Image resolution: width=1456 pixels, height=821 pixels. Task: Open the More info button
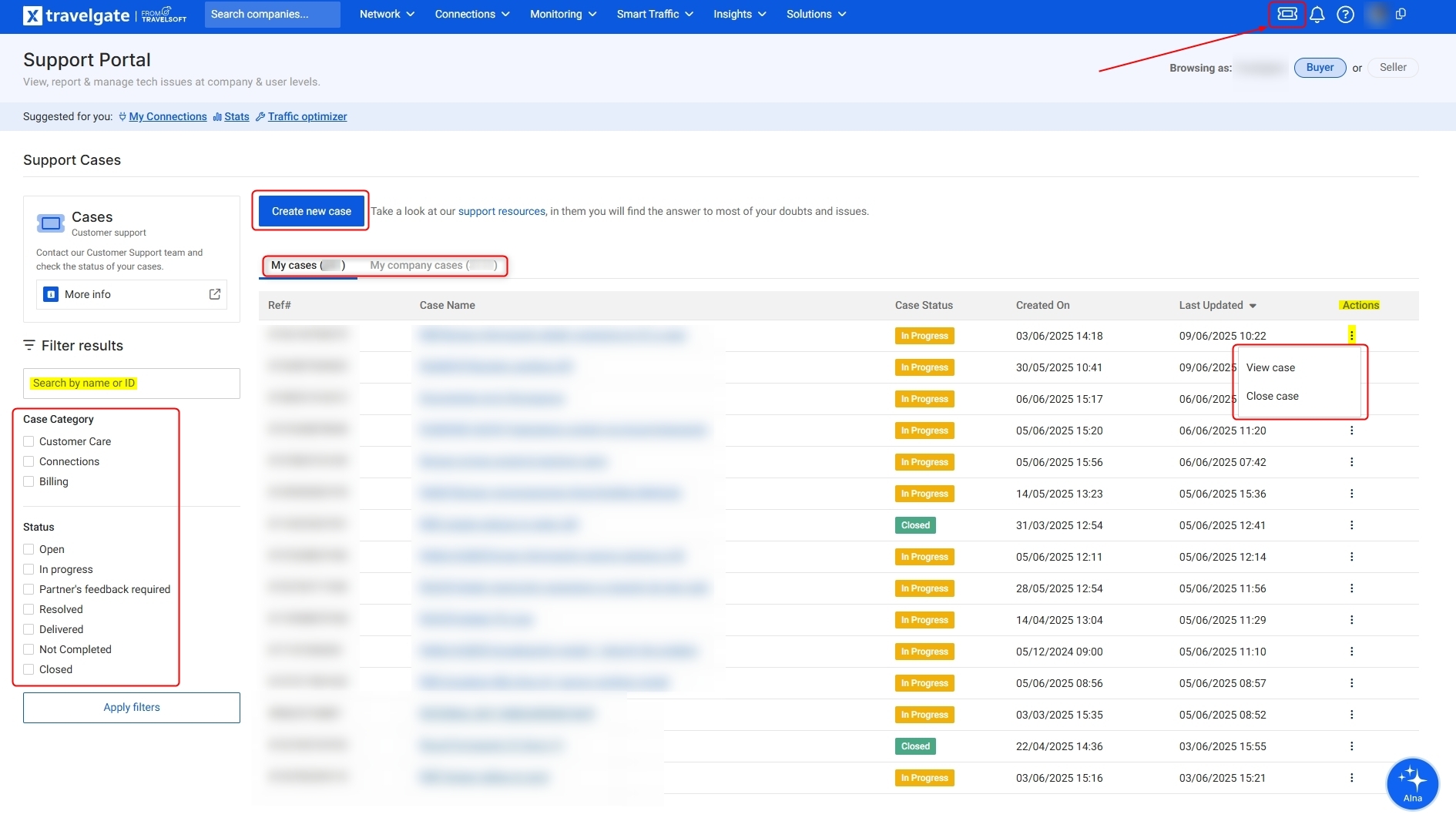click(x=132, y=294)
